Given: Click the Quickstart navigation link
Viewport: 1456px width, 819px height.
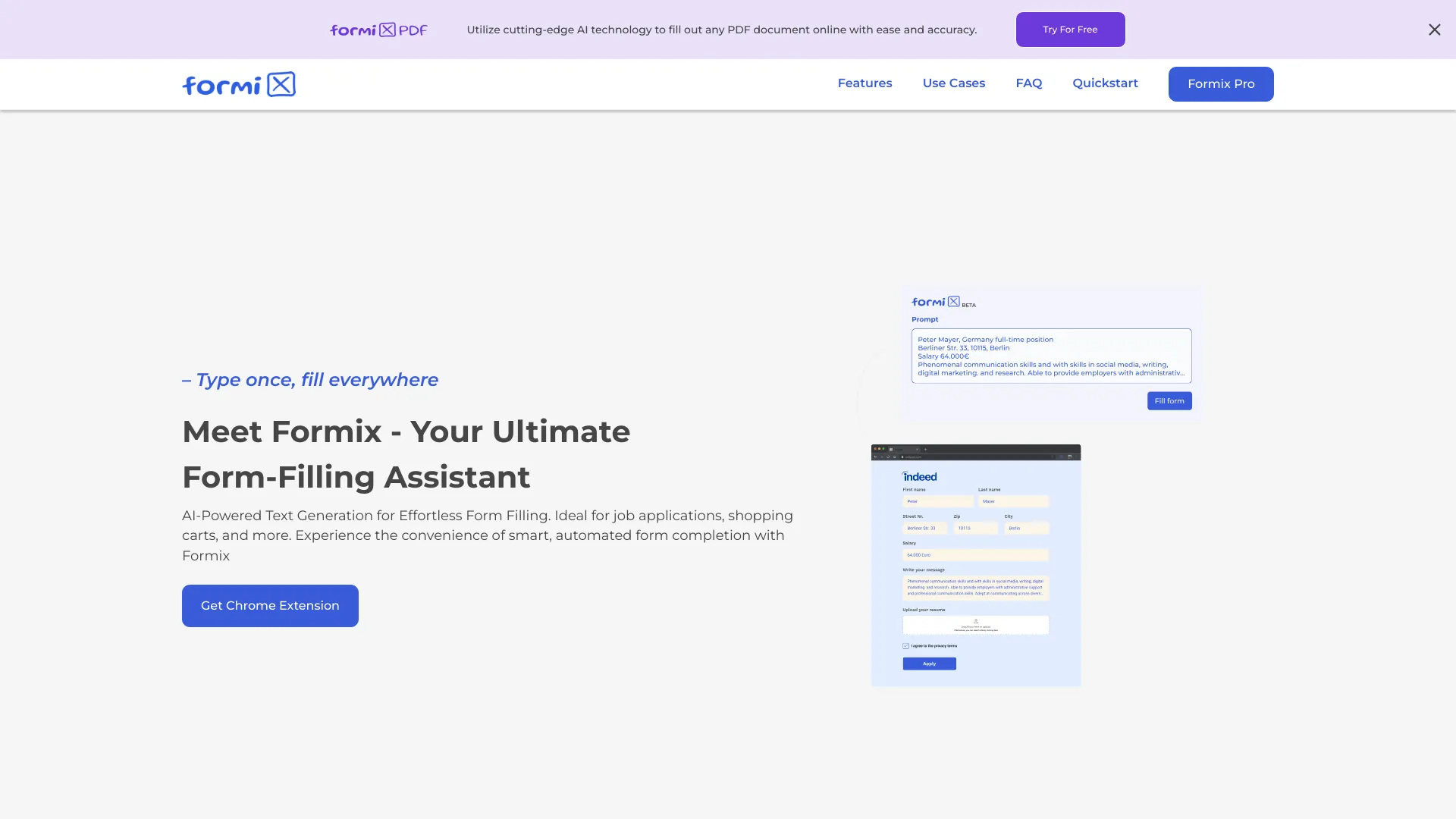Looking at the screenshot, I should point(1104,83).
